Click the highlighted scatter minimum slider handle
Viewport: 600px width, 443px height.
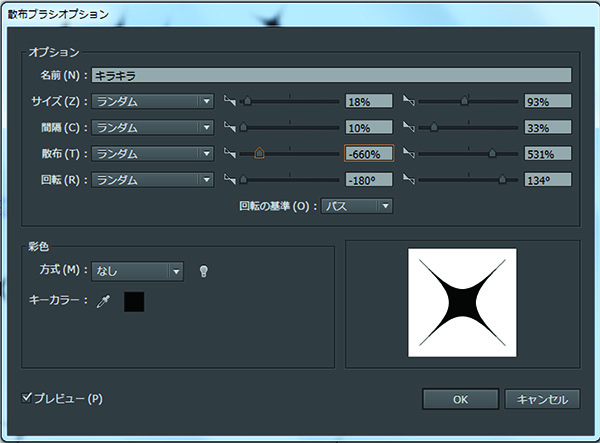[x=259, y=153]
